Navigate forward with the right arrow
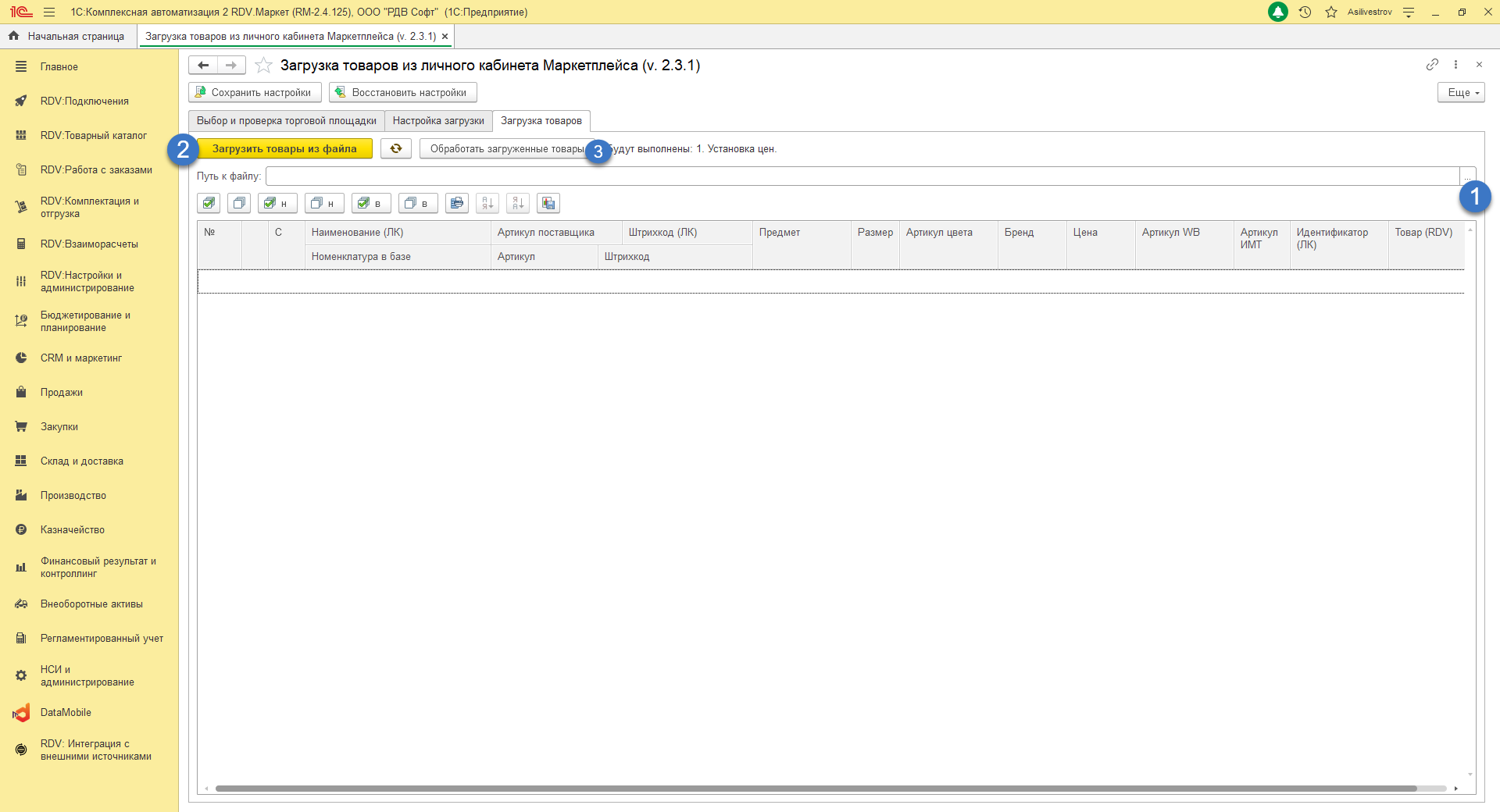Screen dimensions: 1500x812 (x=231, y=65)
